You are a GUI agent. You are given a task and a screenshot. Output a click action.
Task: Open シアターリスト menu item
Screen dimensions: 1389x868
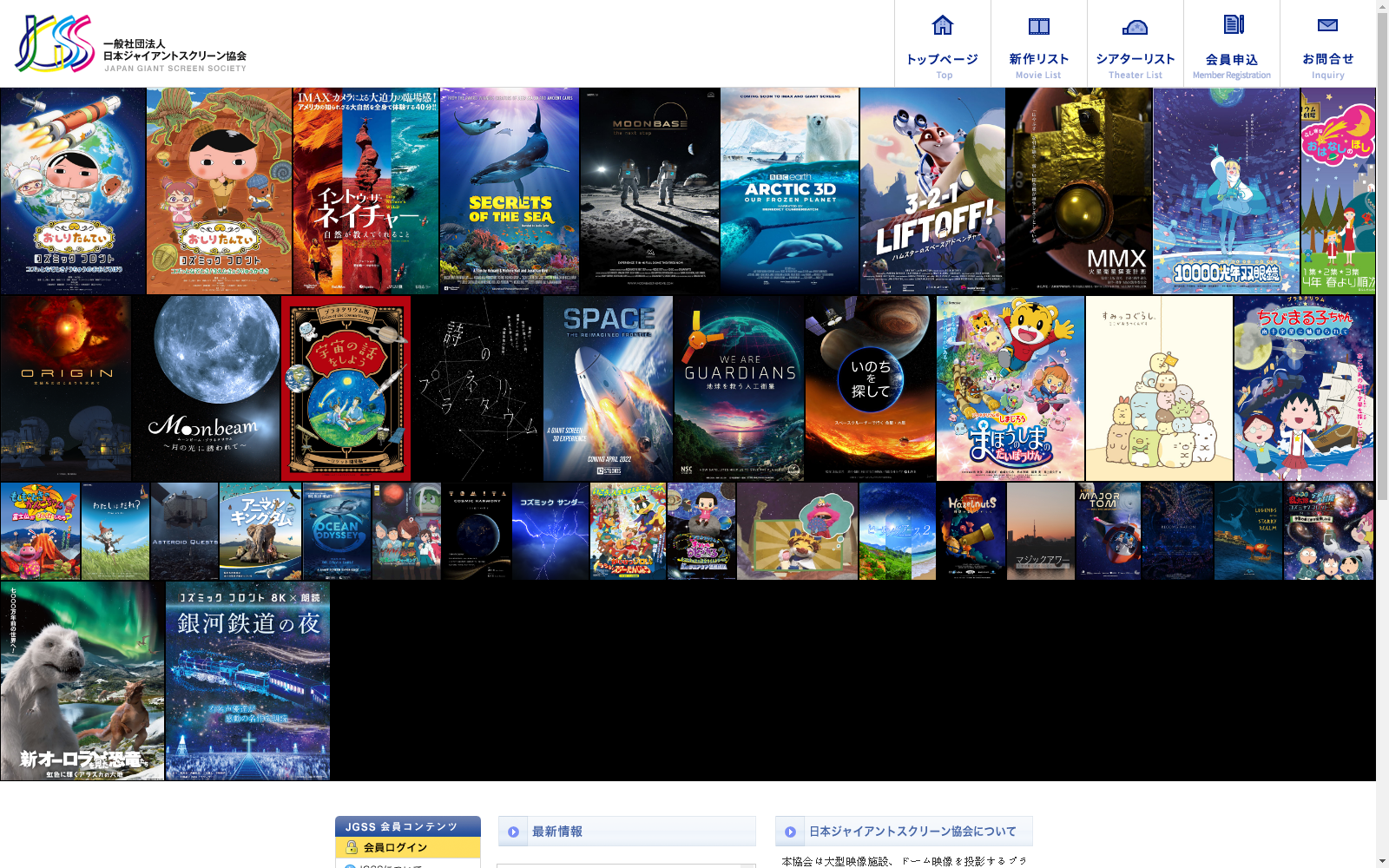point(1136,43)
